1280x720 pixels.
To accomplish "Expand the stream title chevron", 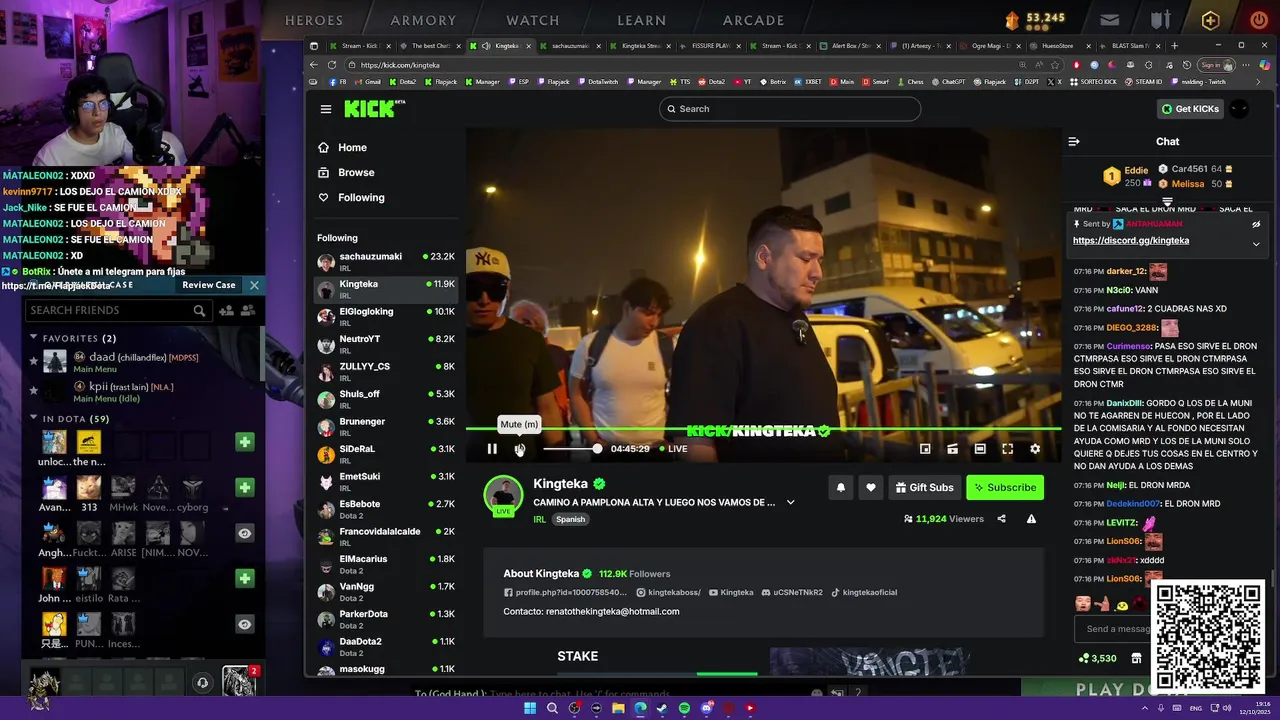I will pyautogui.click(x=790, y=502).
